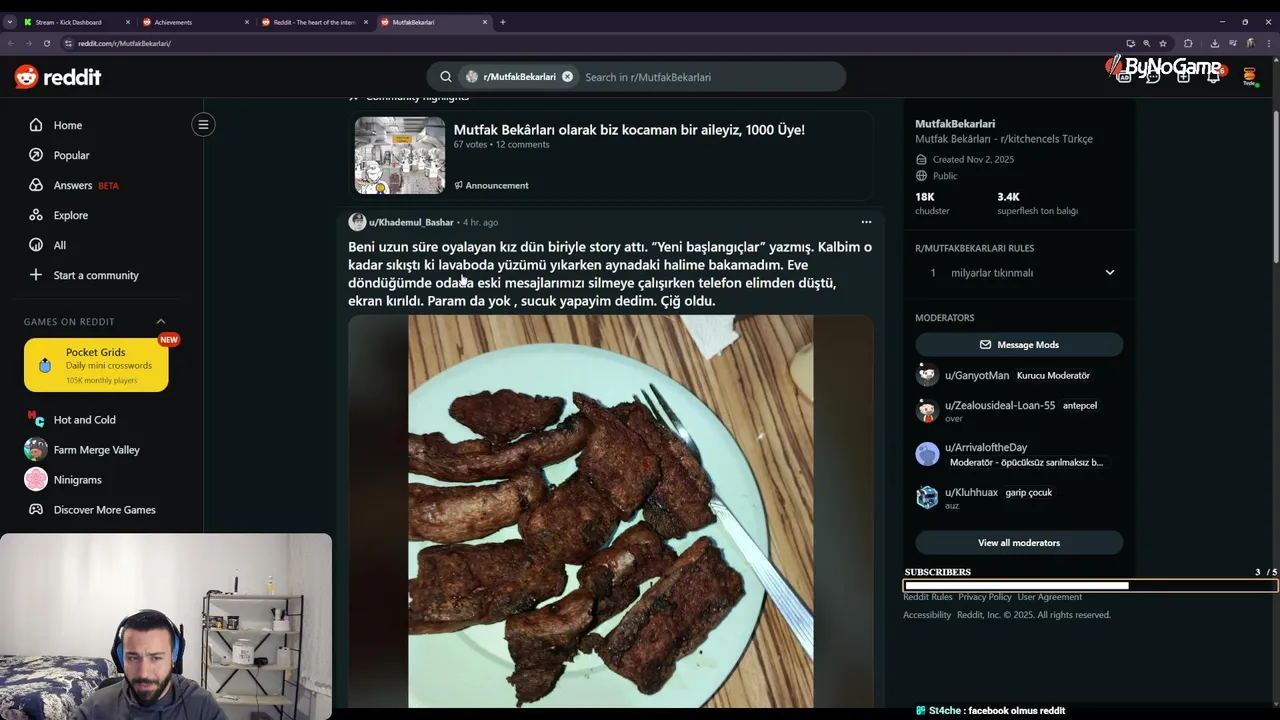Open the u/Khademul_Bashar profile link
Screen dimensions: 1280x720
pos(411,222)
